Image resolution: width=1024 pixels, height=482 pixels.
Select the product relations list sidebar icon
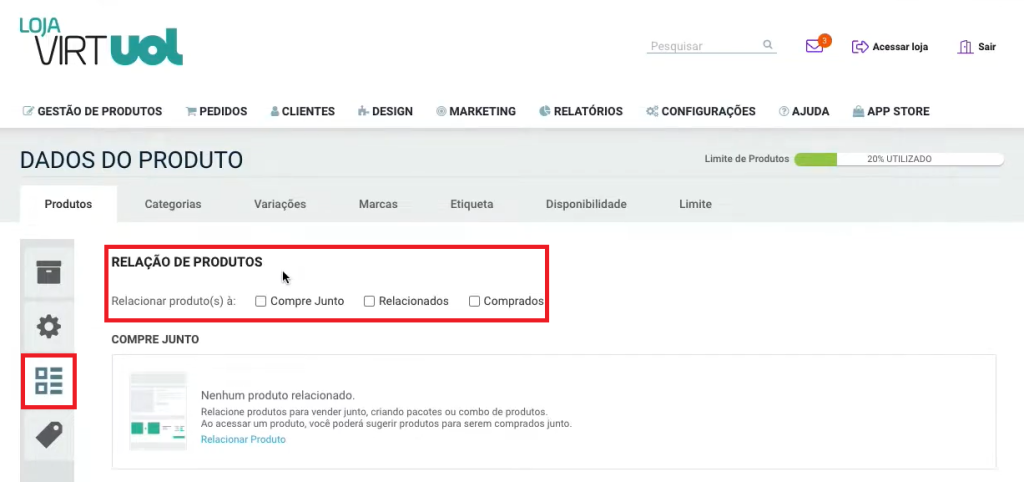(49, 381)
